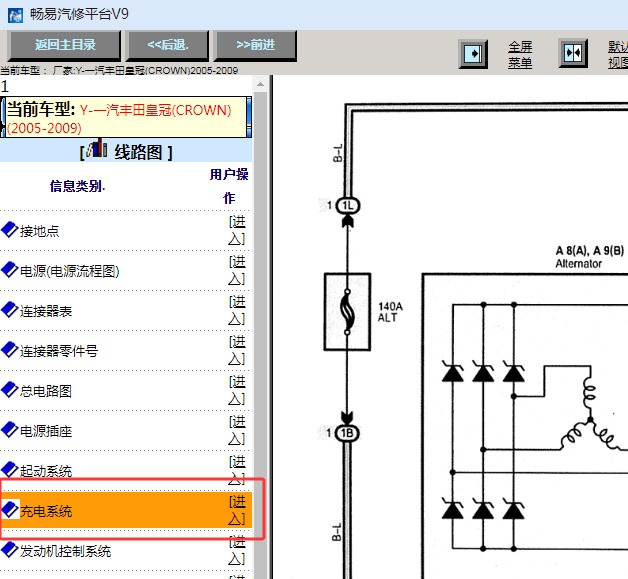
Task: Click the blue icon beside 起动系统
Action: (10, 470)
